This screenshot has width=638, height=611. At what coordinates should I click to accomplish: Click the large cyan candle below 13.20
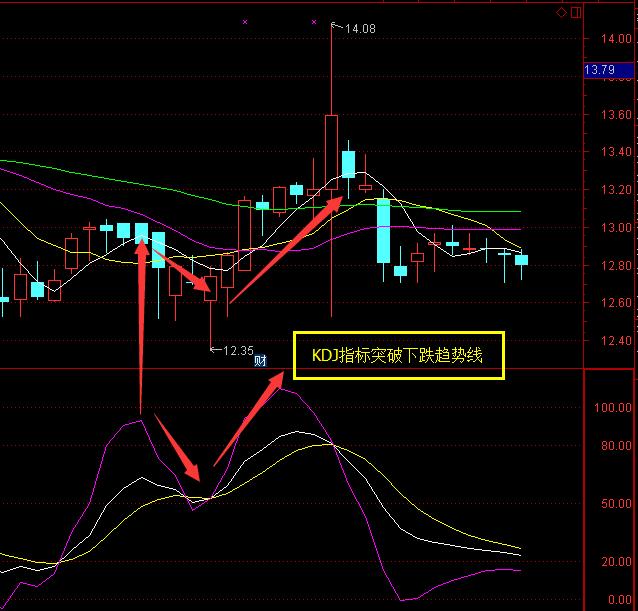(383, 230)
